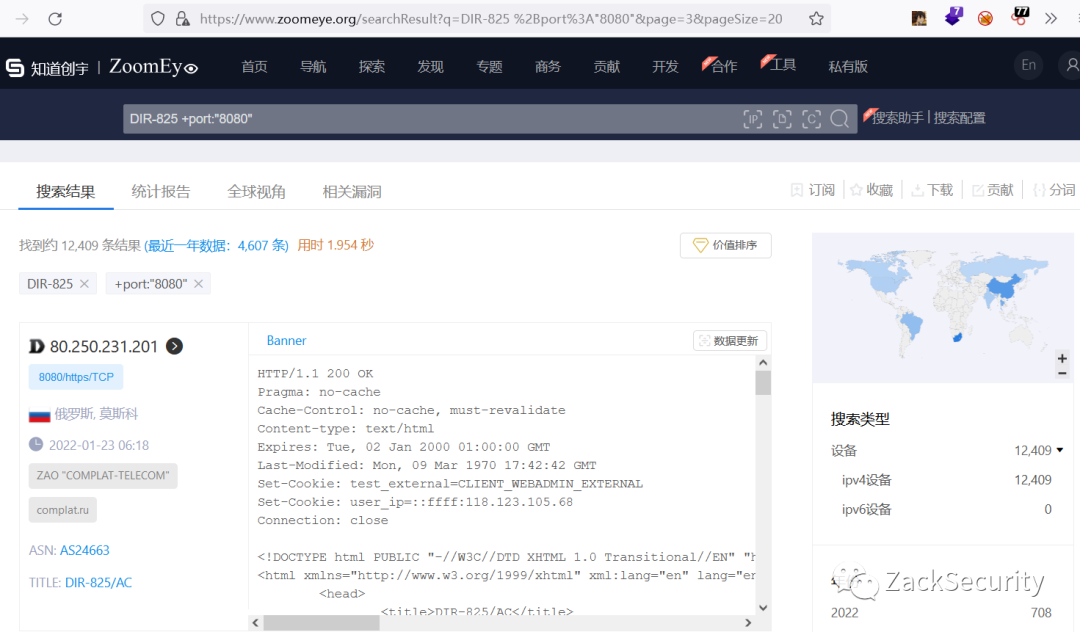Open the 探索 menu
1080x632 pixels.
pyautogui.click(x=371, y=66)
